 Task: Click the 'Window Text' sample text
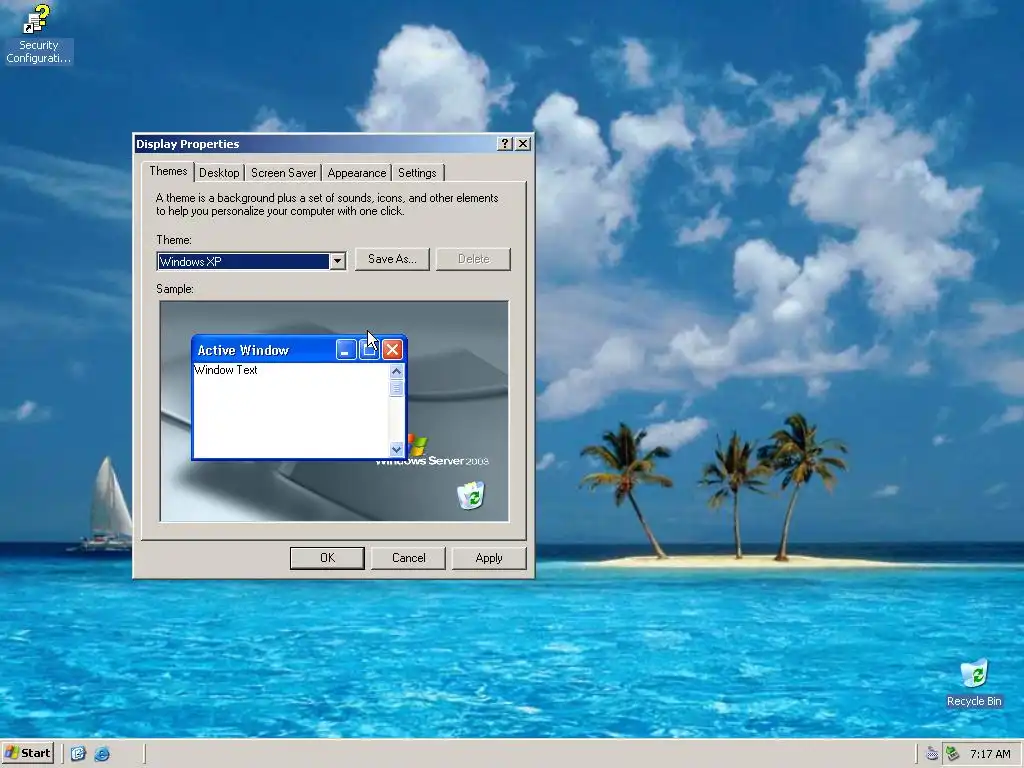tap(226, 370)
